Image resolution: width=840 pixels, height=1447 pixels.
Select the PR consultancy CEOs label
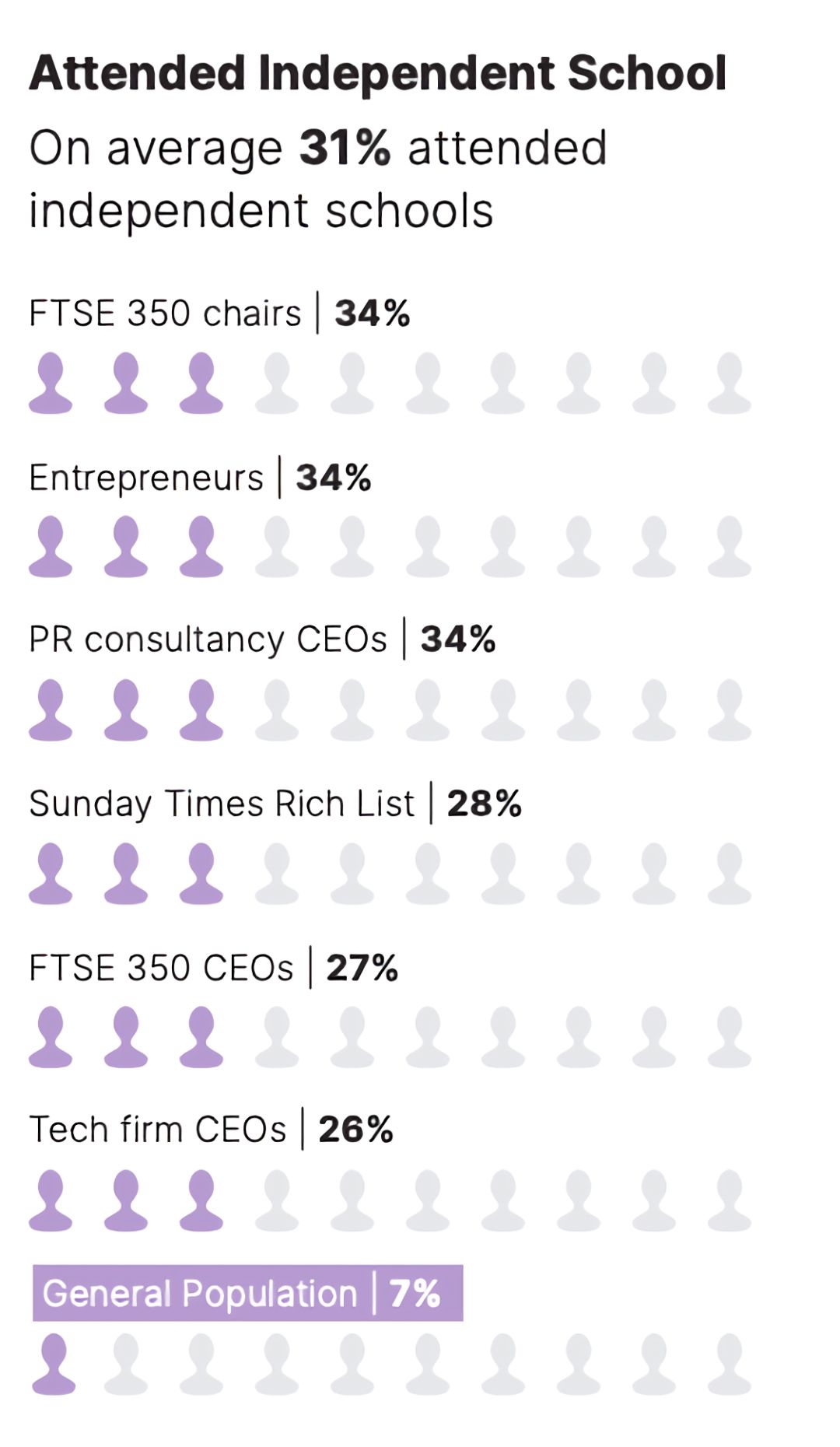coord(208,639)
